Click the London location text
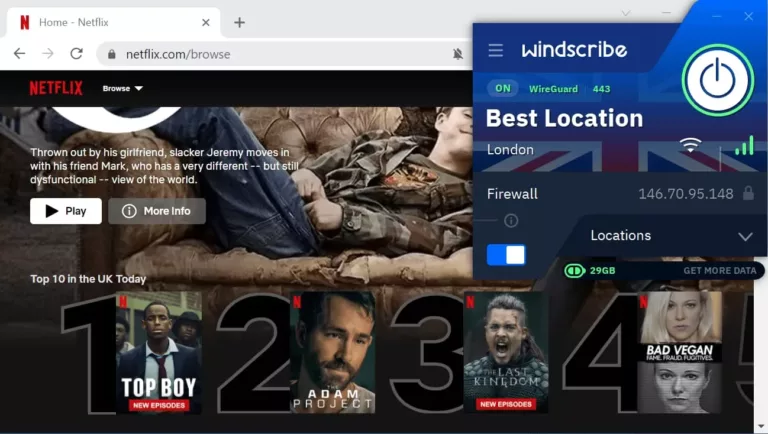 (510, 150)
